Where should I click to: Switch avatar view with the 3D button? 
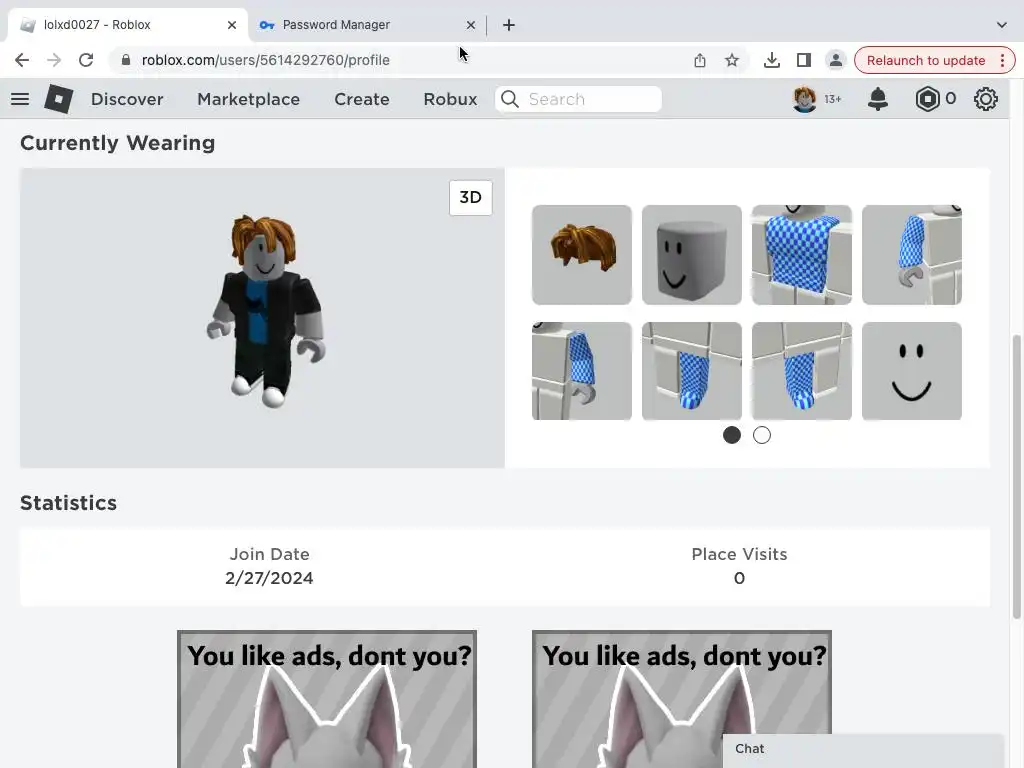(x=470, y=197)
